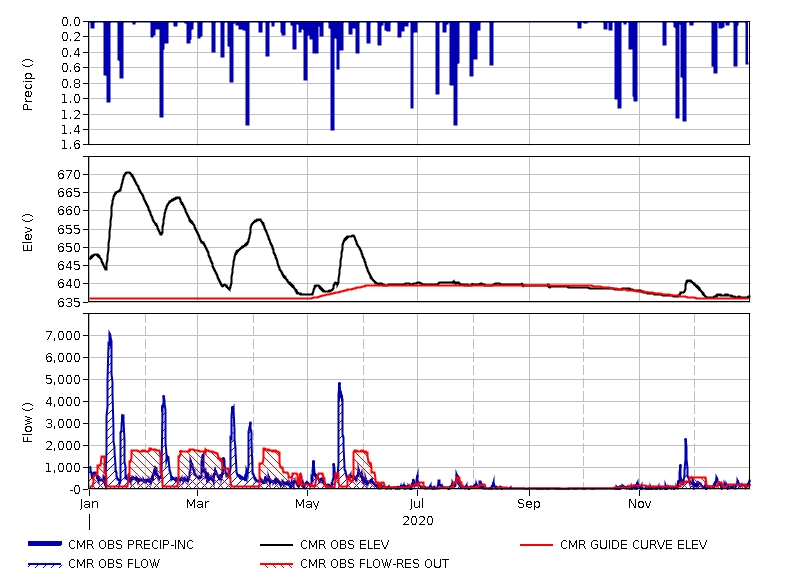
Task: Click the Mar label on time axis
Action: click(x=197, y=504)
